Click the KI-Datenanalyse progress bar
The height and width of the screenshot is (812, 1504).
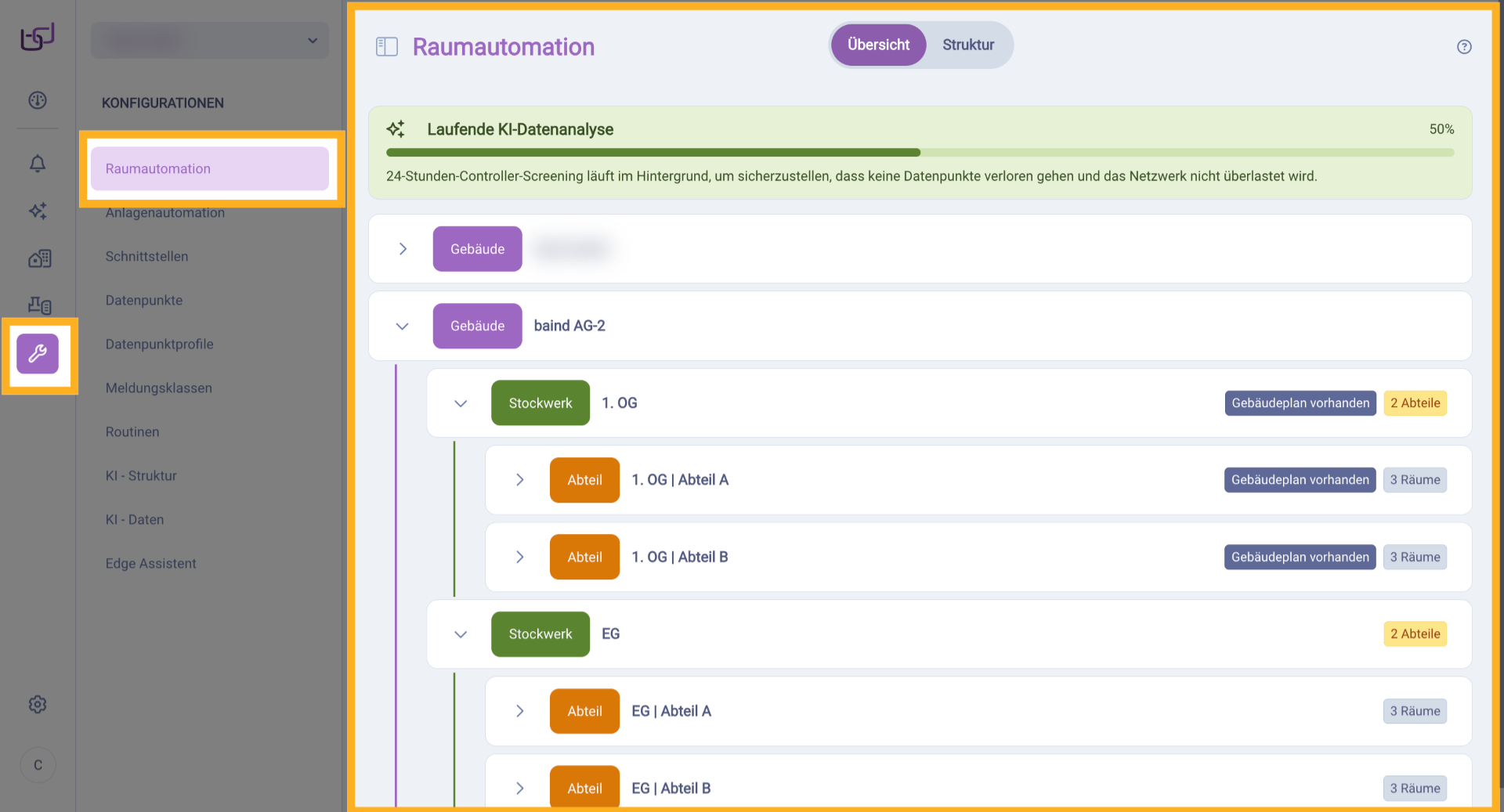920,153
